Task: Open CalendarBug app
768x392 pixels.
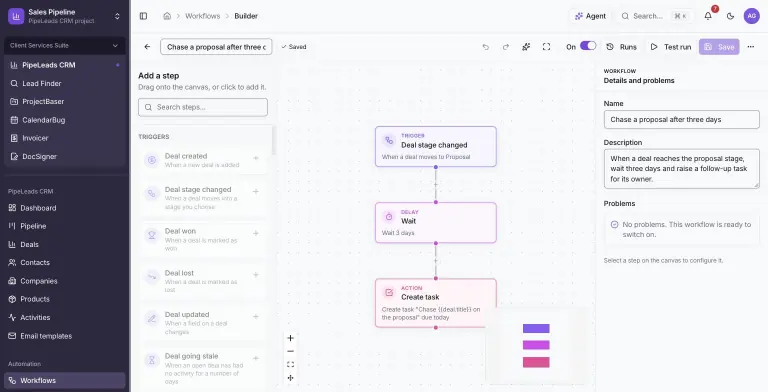Action: coord(64,120)
